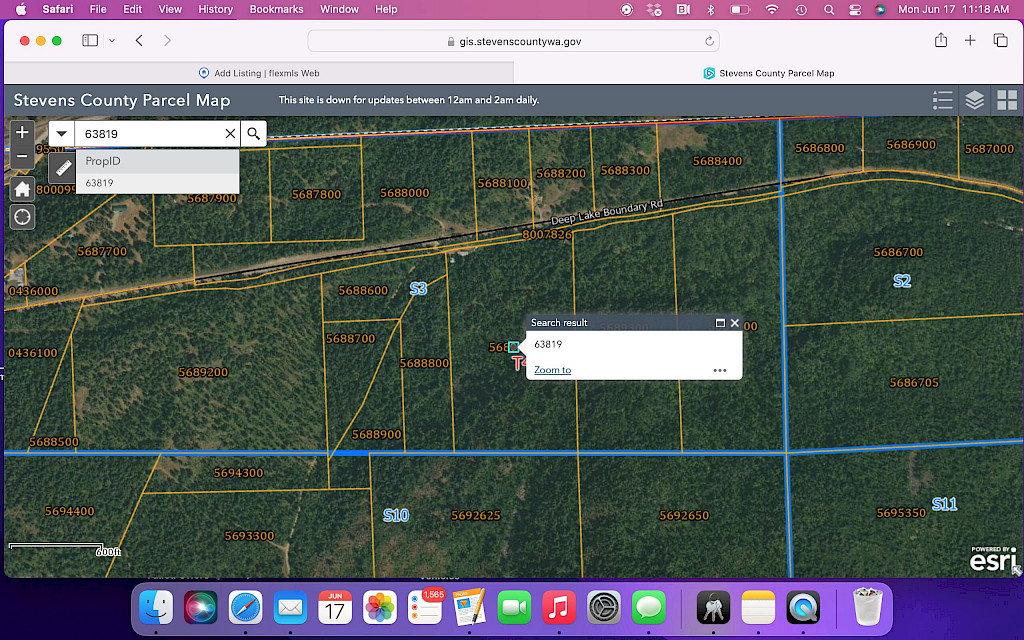Clear the search box with the X

(x=230, y=133)
